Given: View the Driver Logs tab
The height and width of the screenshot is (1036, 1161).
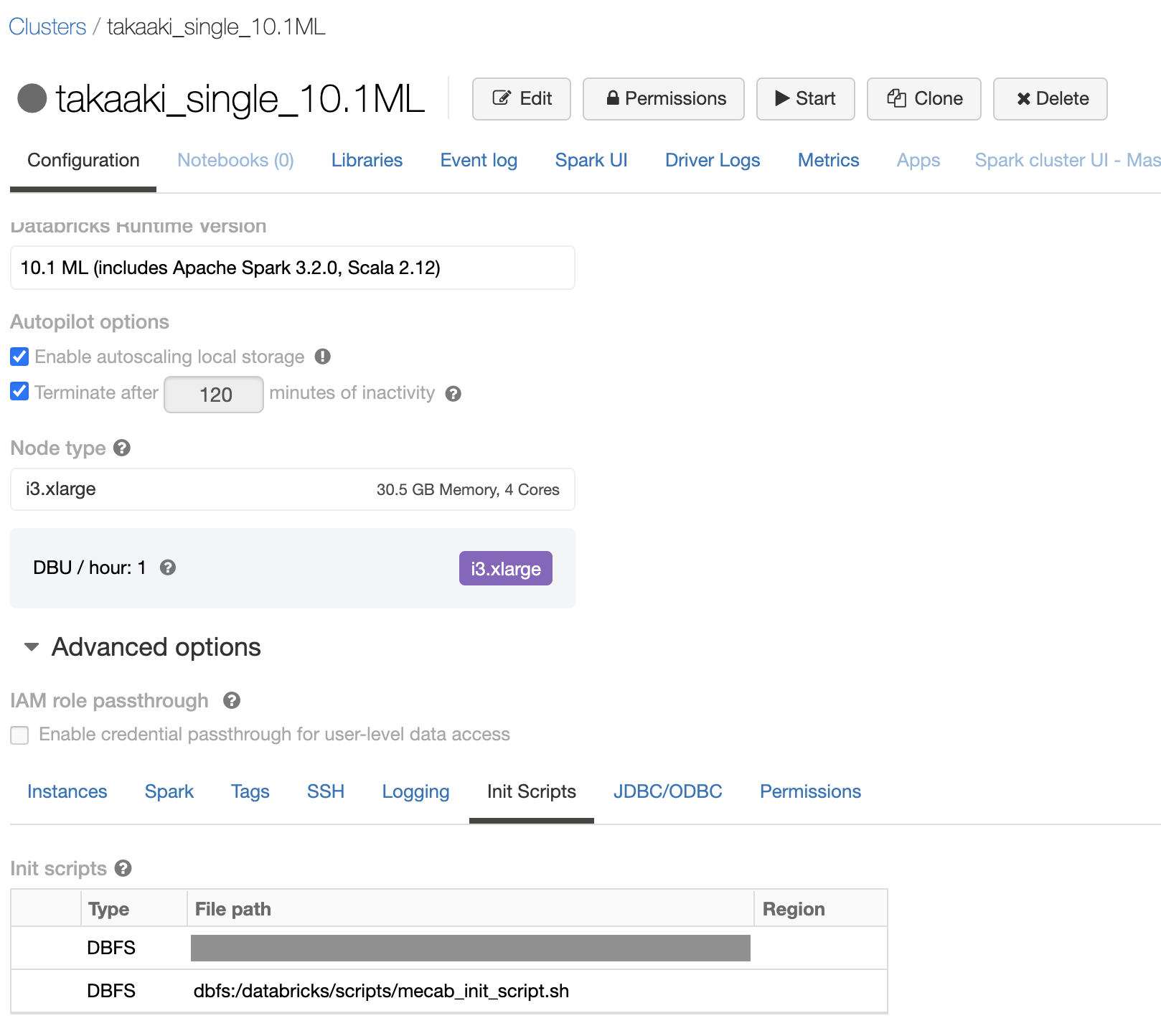Looking at the screenshot, I should (x=713, y=160).
